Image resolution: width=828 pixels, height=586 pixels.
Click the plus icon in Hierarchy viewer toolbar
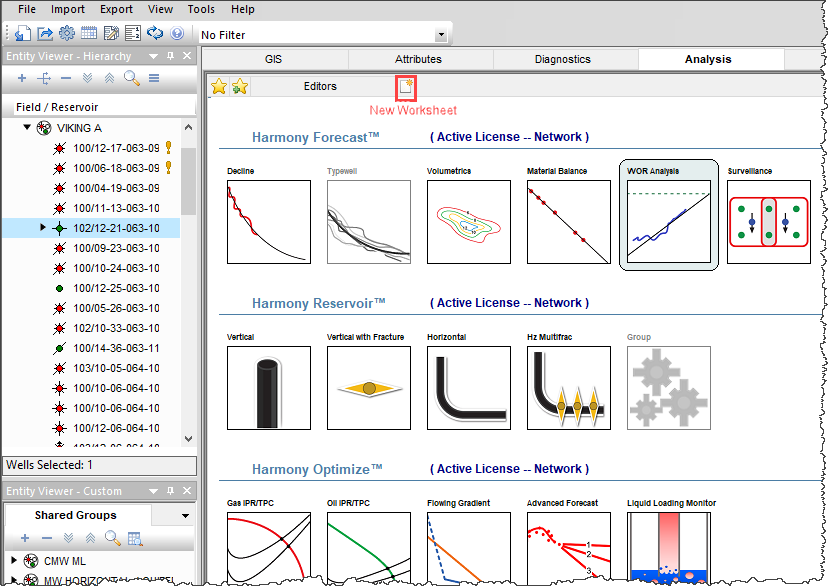[22, 78]
